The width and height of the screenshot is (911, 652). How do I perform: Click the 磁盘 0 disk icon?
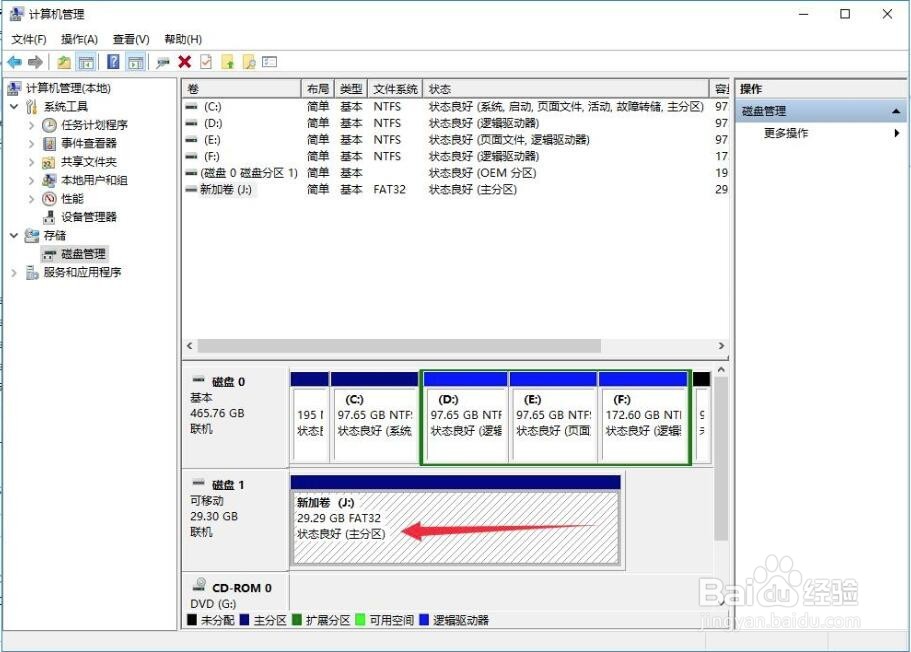(199, 380)
